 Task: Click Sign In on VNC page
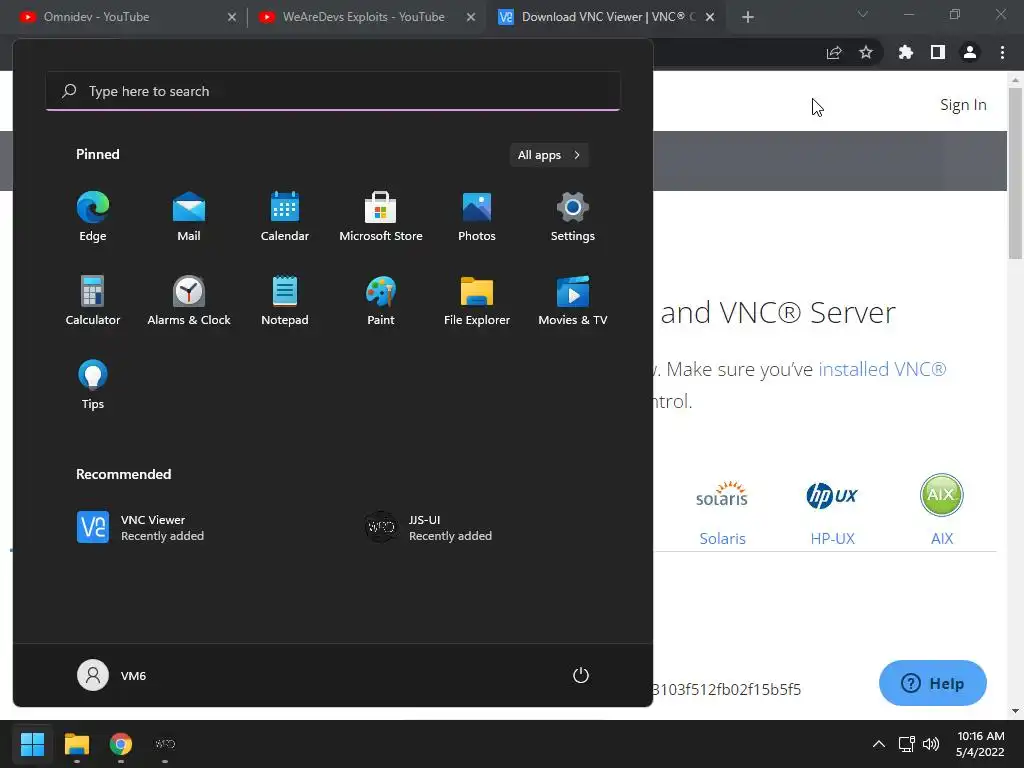point(963,104)
